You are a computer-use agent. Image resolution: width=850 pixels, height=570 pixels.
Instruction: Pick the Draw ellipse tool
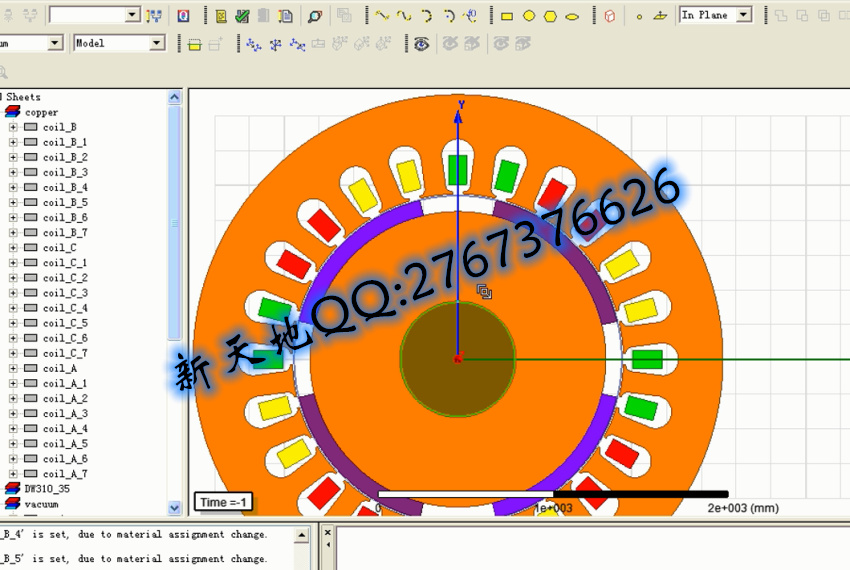[x=572, y=16]
